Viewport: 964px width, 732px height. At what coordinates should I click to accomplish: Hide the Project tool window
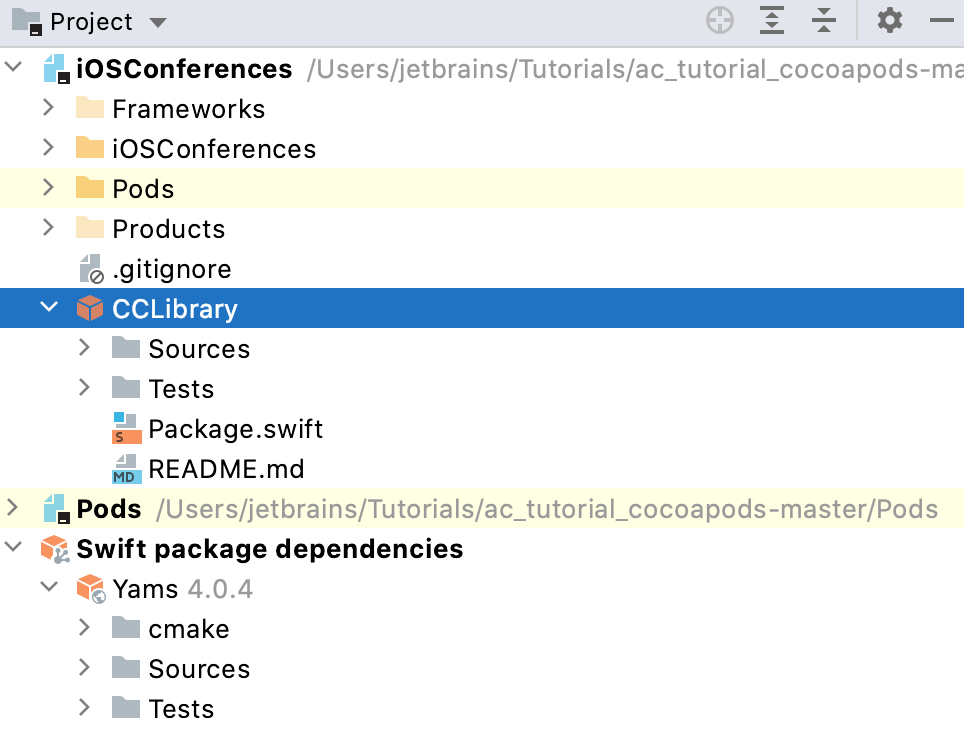(x=941, y=21)
